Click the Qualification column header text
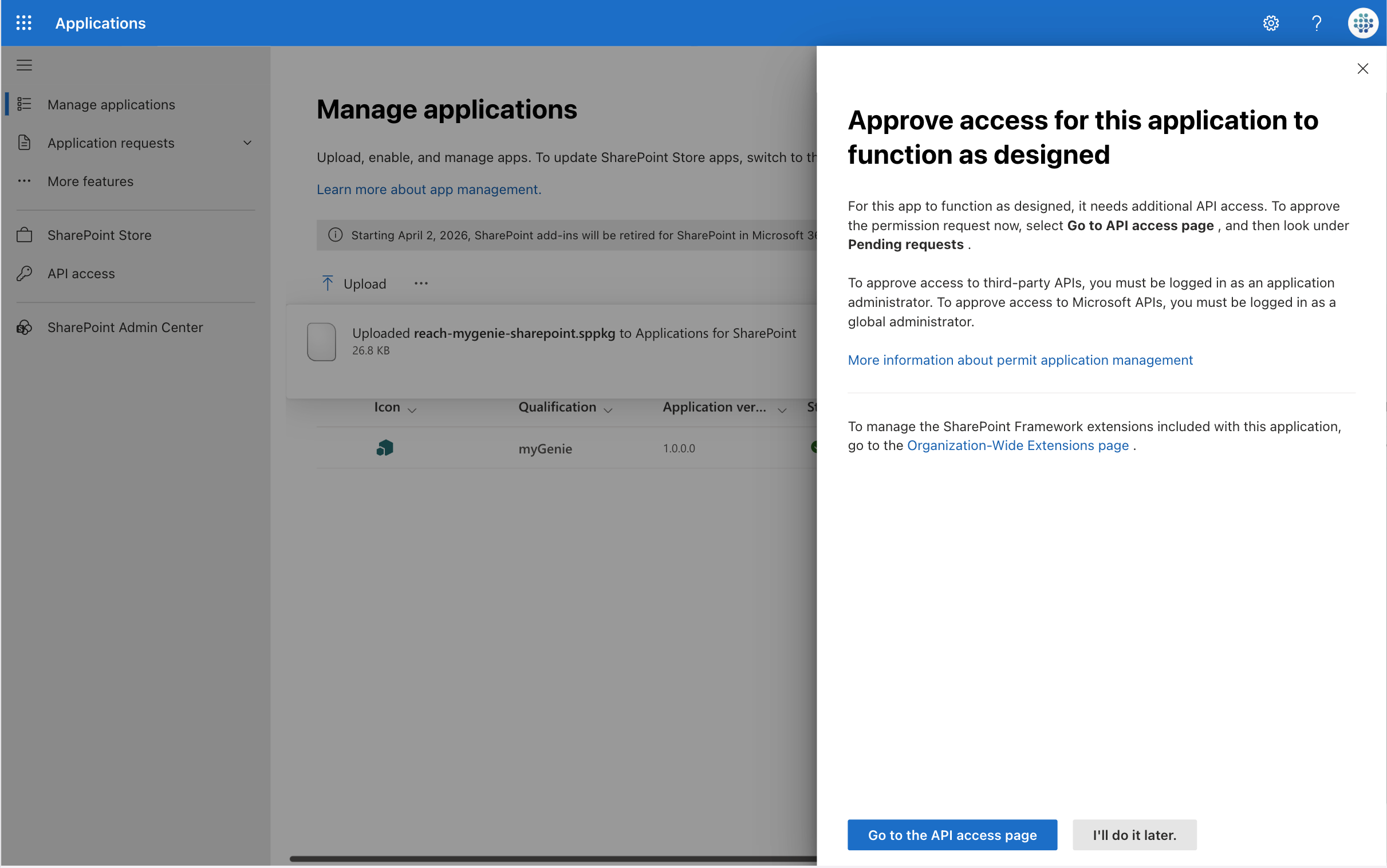The image size is (1387, 868). [557, 407]
